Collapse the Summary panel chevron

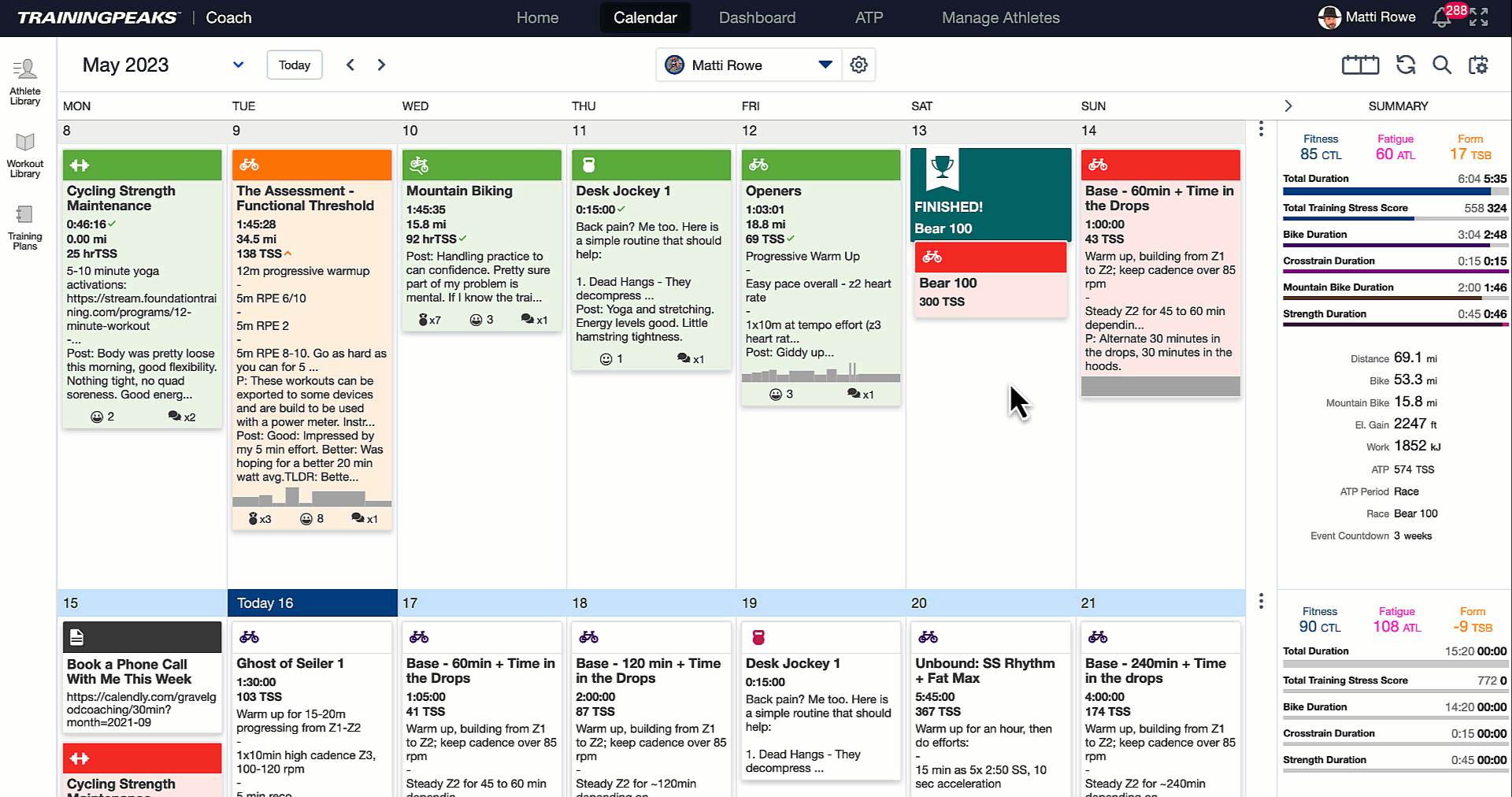(x=1288, y=106)
